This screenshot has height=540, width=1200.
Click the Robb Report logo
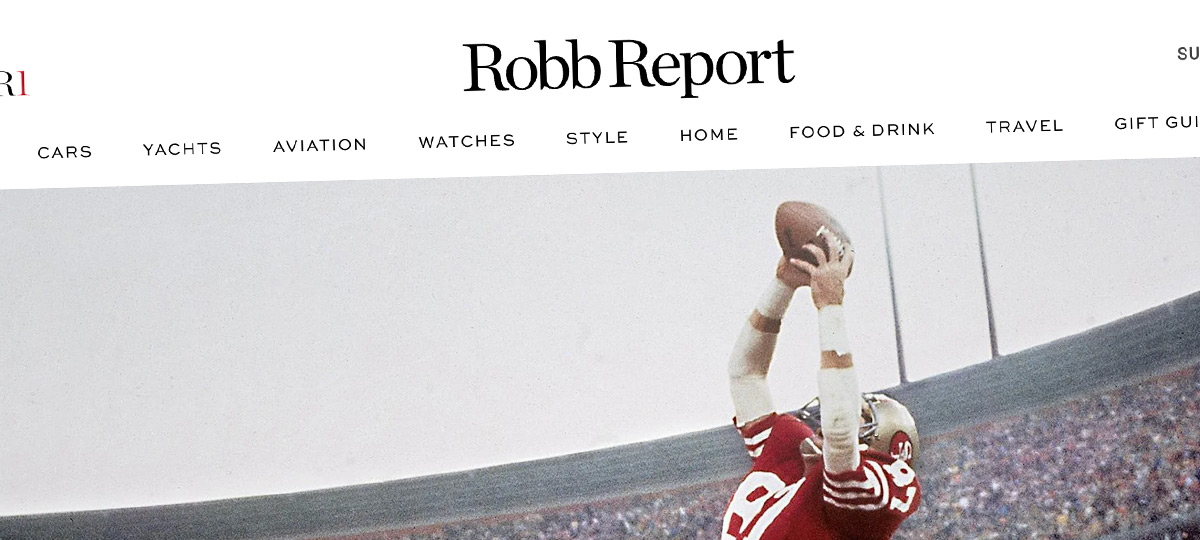click(628, 68)
